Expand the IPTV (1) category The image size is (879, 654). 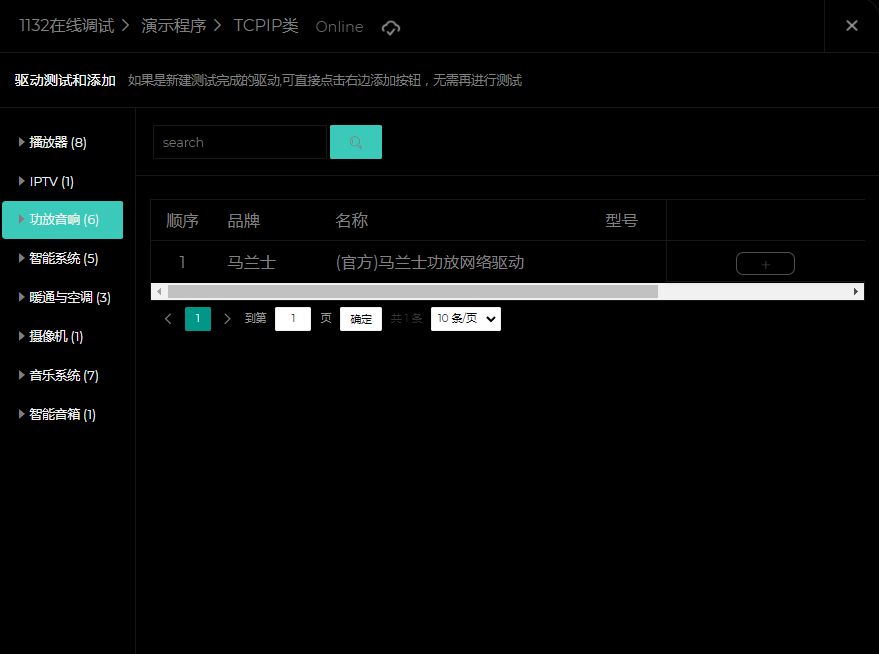(51, 181)
